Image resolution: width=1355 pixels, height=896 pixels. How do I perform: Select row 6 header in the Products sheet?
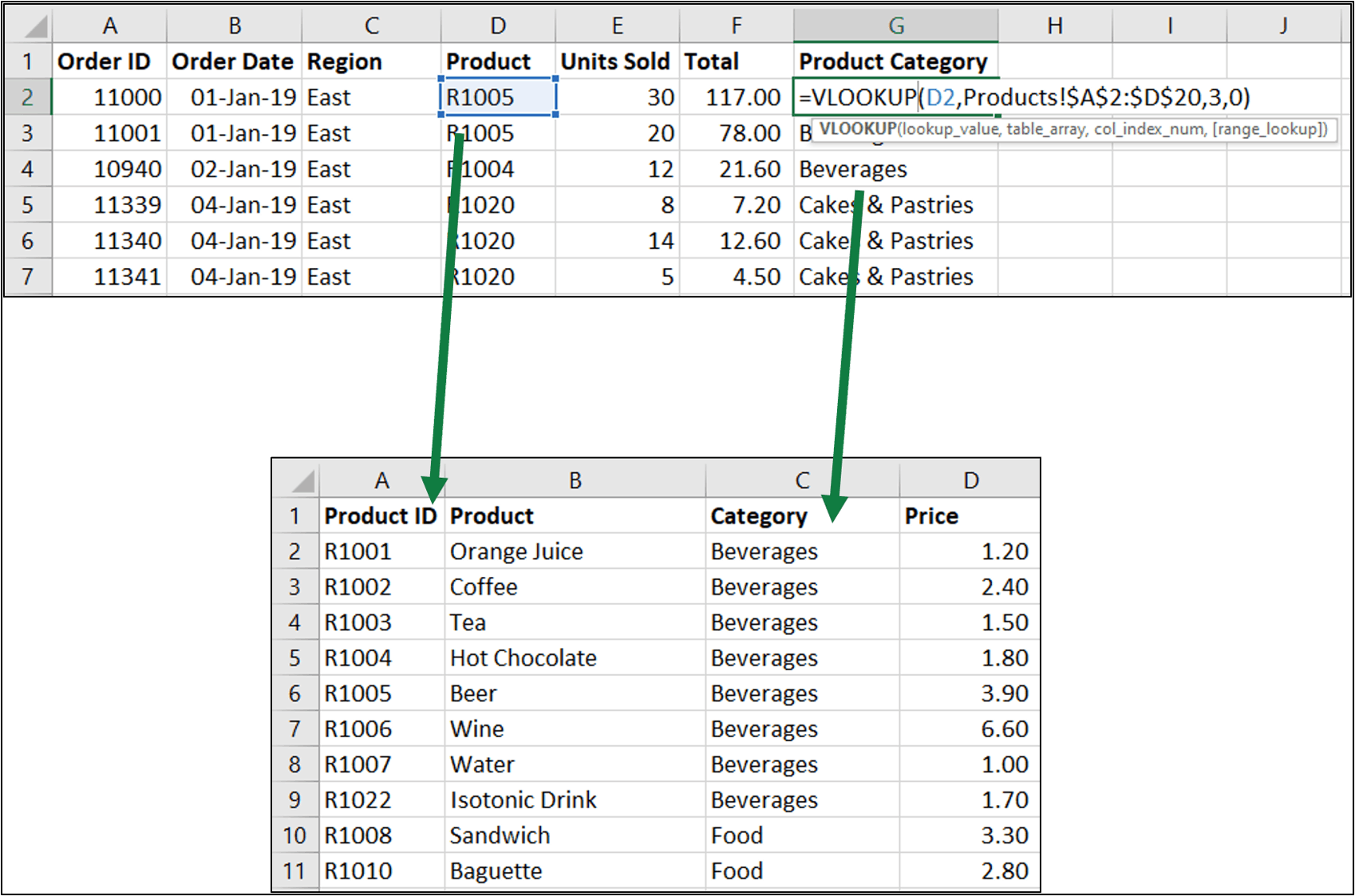295,693
